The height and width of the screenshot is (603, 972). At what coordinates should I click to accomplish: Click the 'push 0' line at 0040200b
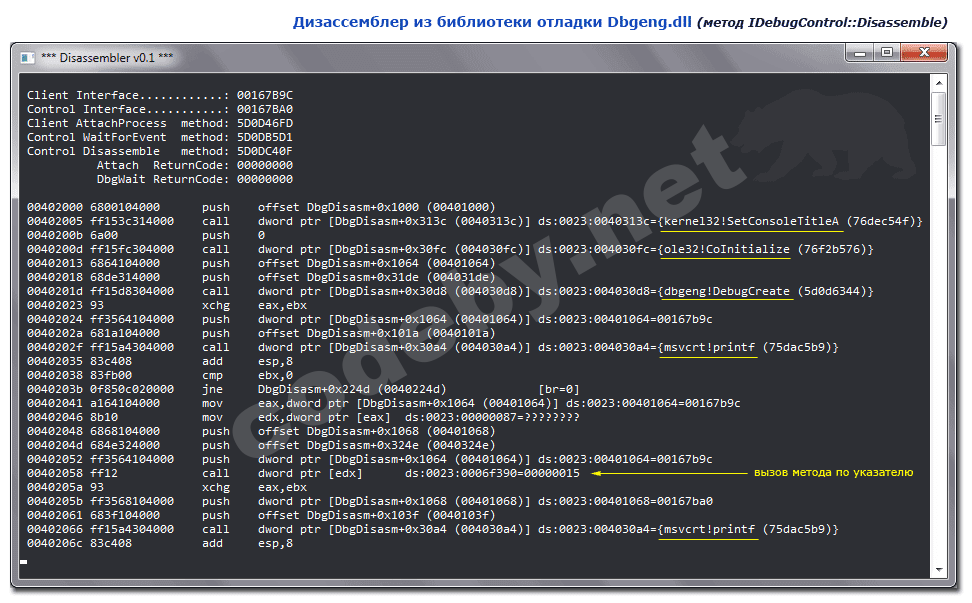(x=146, y=235)
